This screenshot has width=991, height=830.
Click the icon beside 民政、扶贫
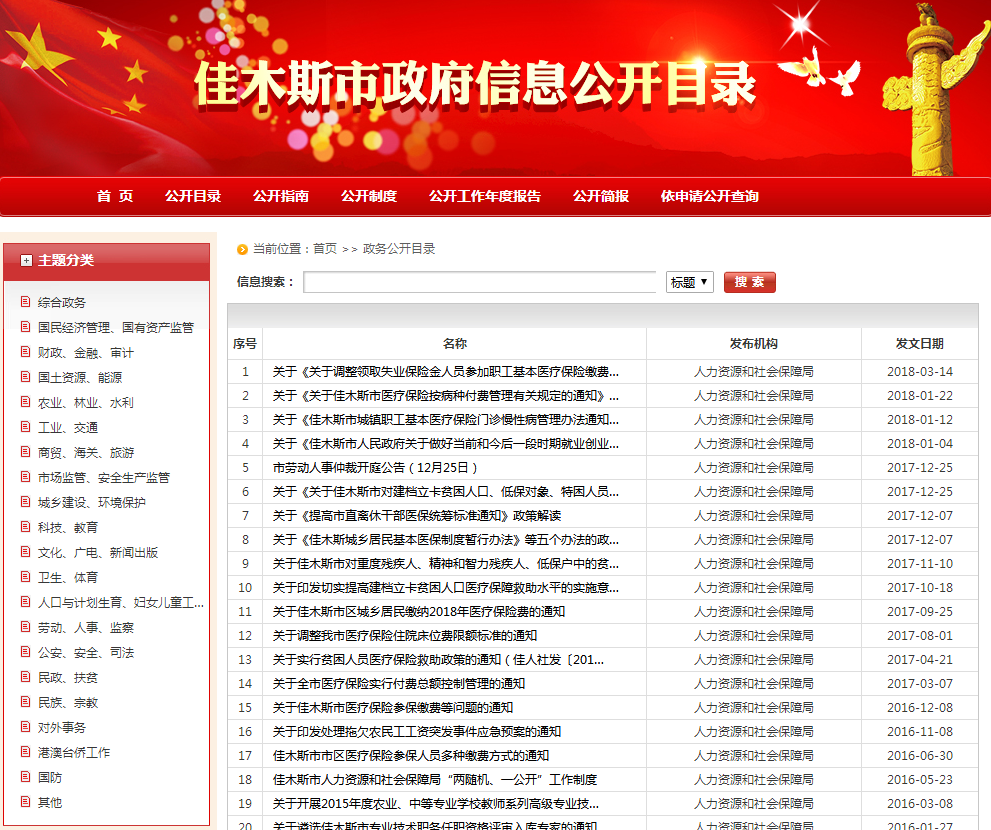tap(26, 677)
